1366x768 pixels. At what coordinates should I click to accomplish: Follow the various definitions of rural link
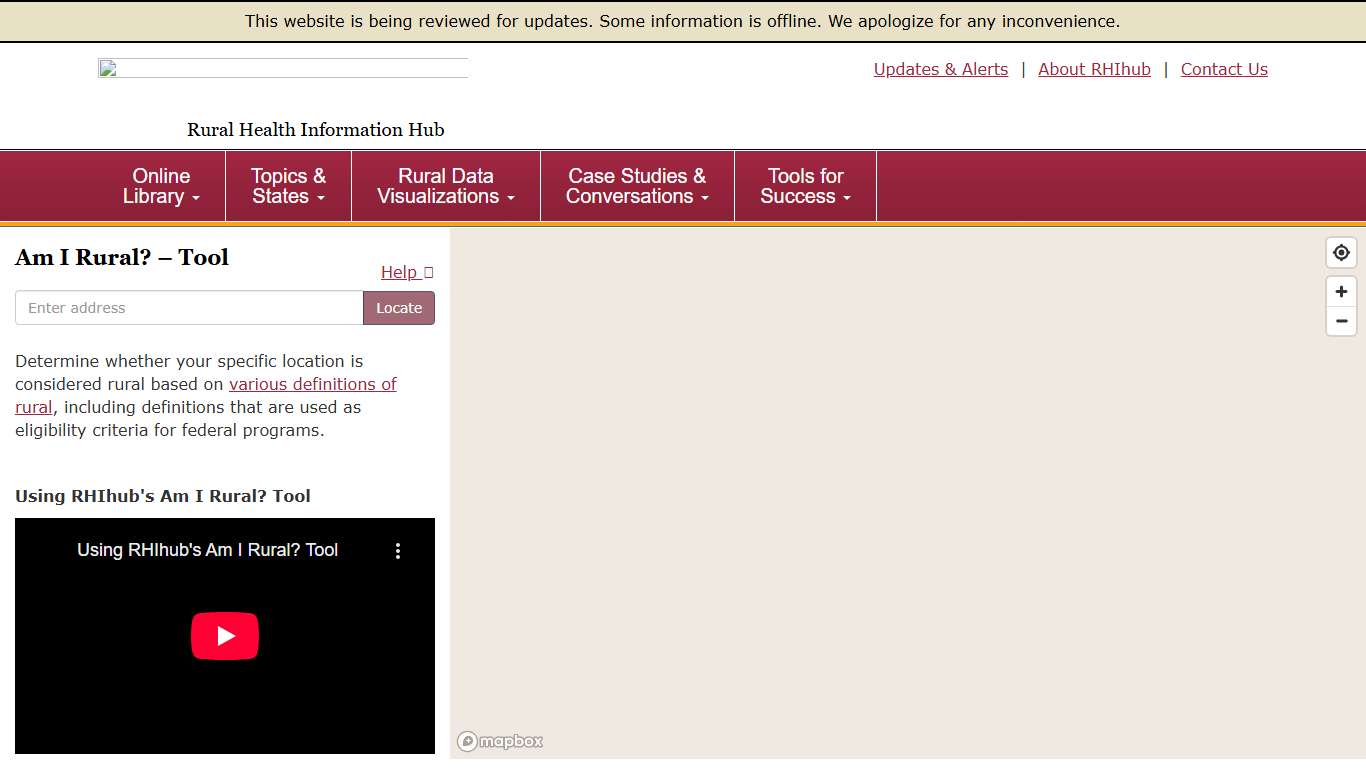[x=312, y=384]
